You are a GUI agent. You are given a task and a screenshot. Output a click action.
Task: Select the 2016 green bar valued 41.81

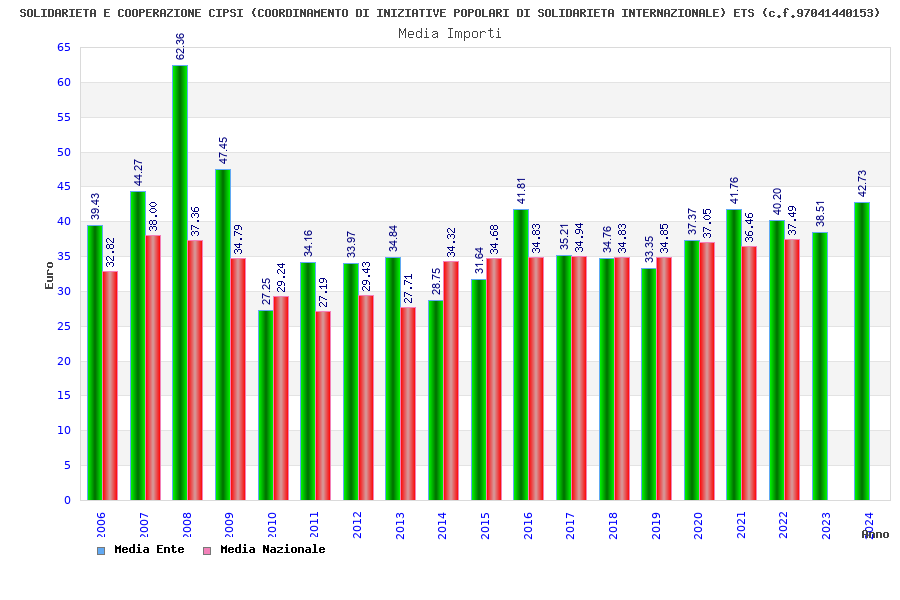521,354
